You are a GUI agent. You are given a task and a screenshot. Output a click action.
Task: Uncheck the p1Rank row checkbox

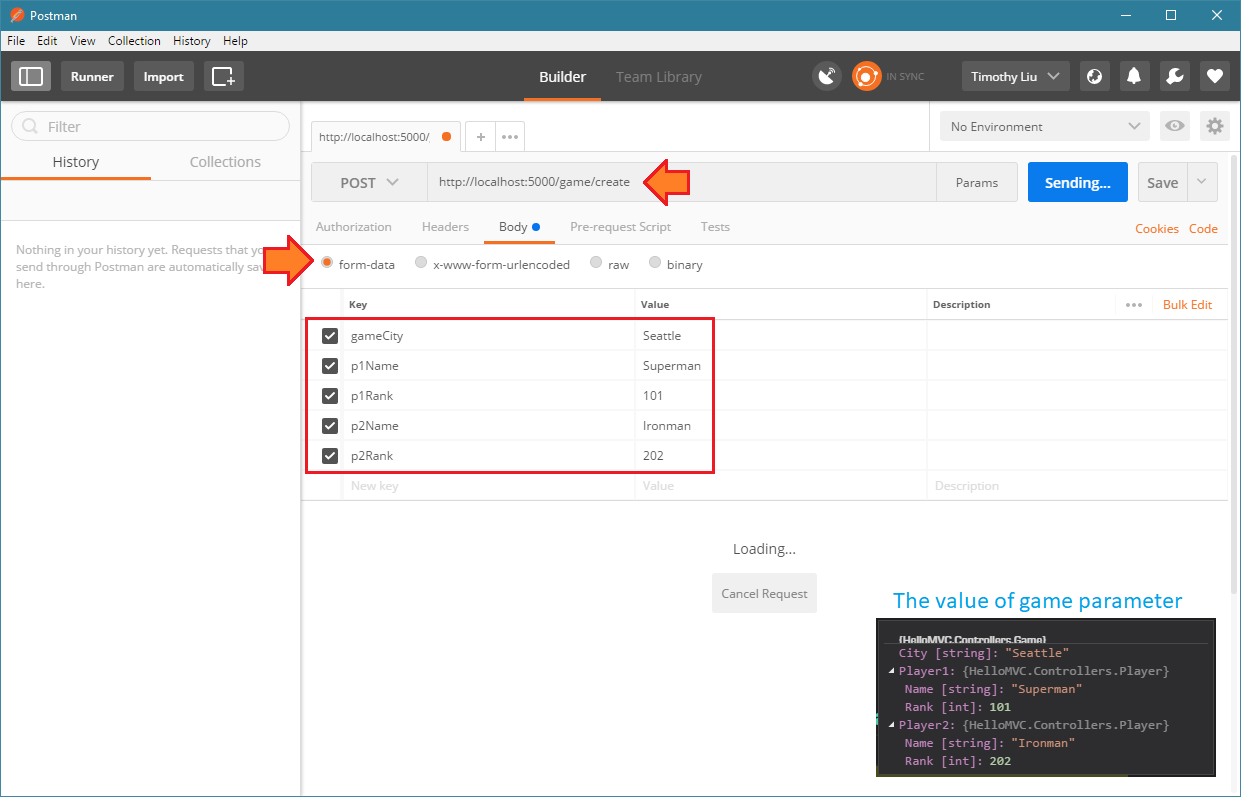330,396
